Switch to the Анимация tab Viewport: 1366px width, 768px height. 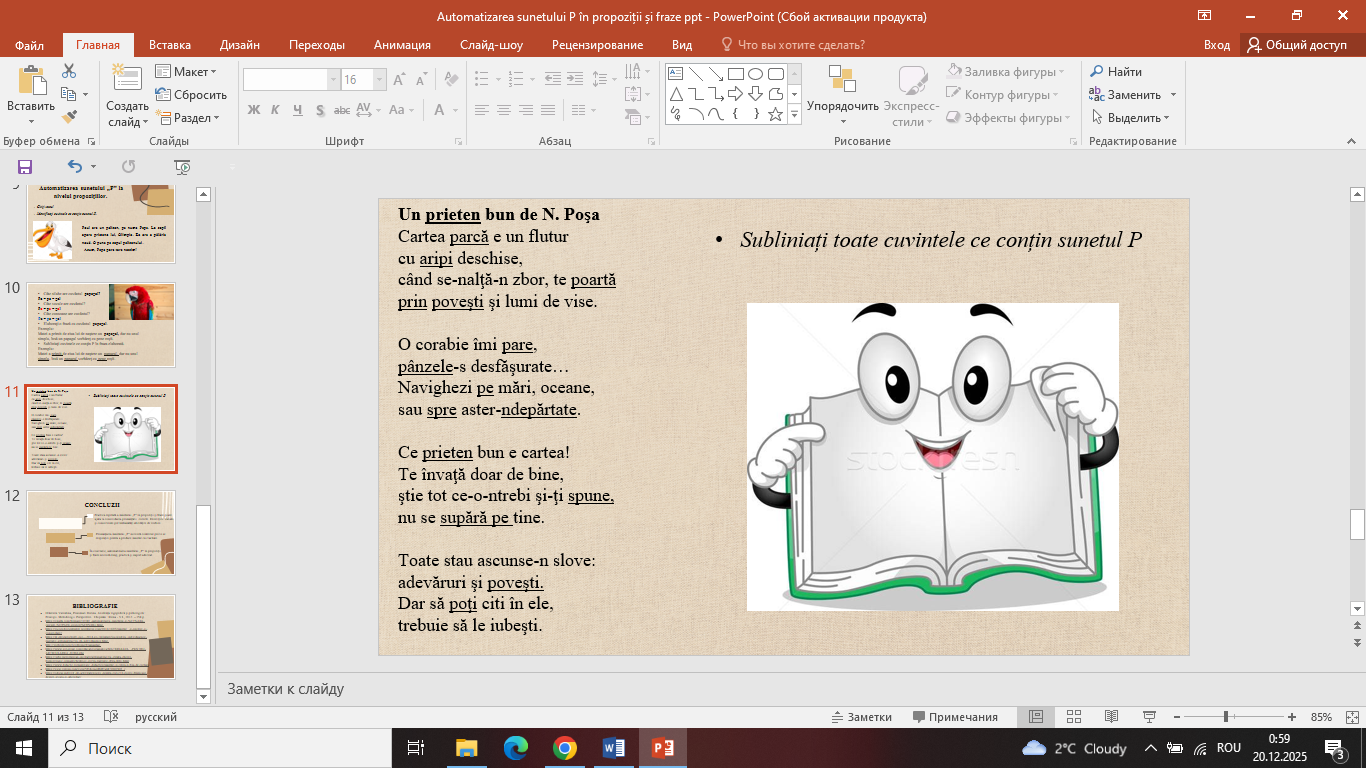click(x=402, y=45)
